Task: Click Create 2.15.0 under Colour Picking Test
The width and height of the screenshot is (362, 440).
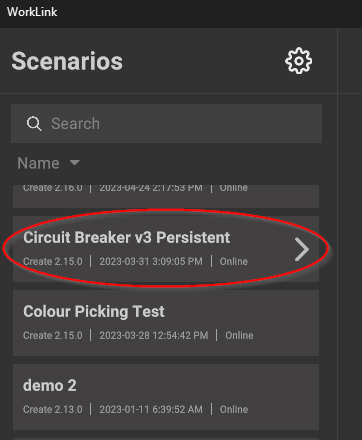Action: coord(53,335)
